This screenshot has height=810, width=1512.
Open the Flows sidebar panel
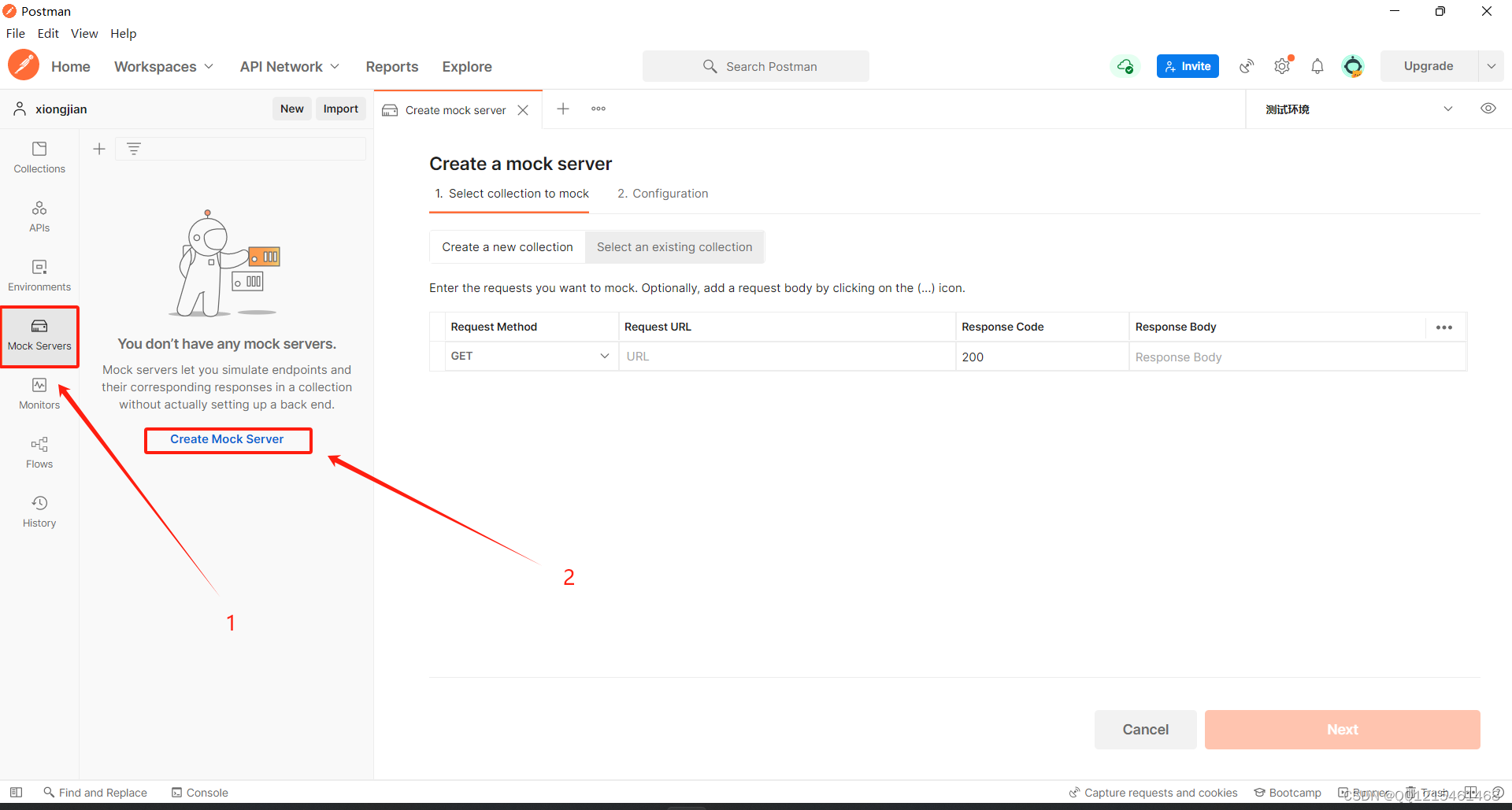tap(39, 453)
